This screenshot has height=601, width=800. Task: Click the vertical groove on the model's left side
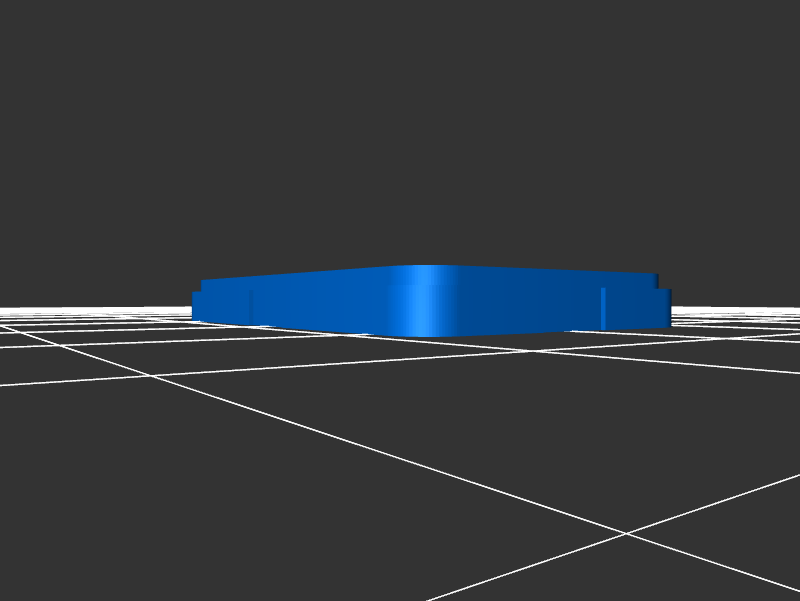point(251,305)
